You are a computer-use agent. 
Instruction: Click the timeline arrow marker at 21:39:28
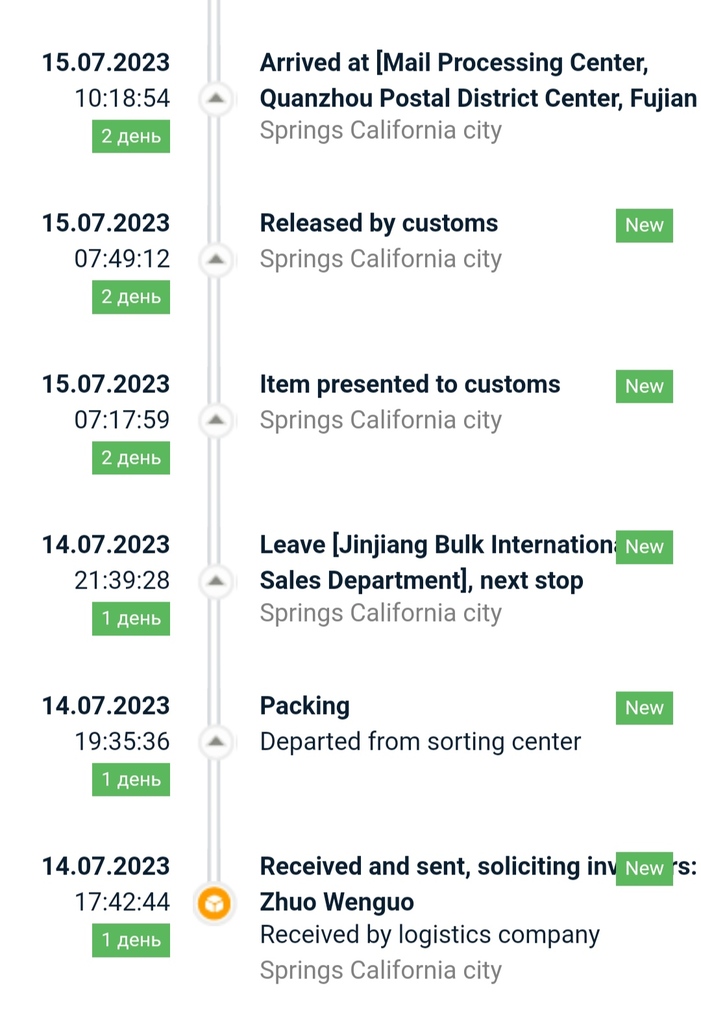point(216,581)
